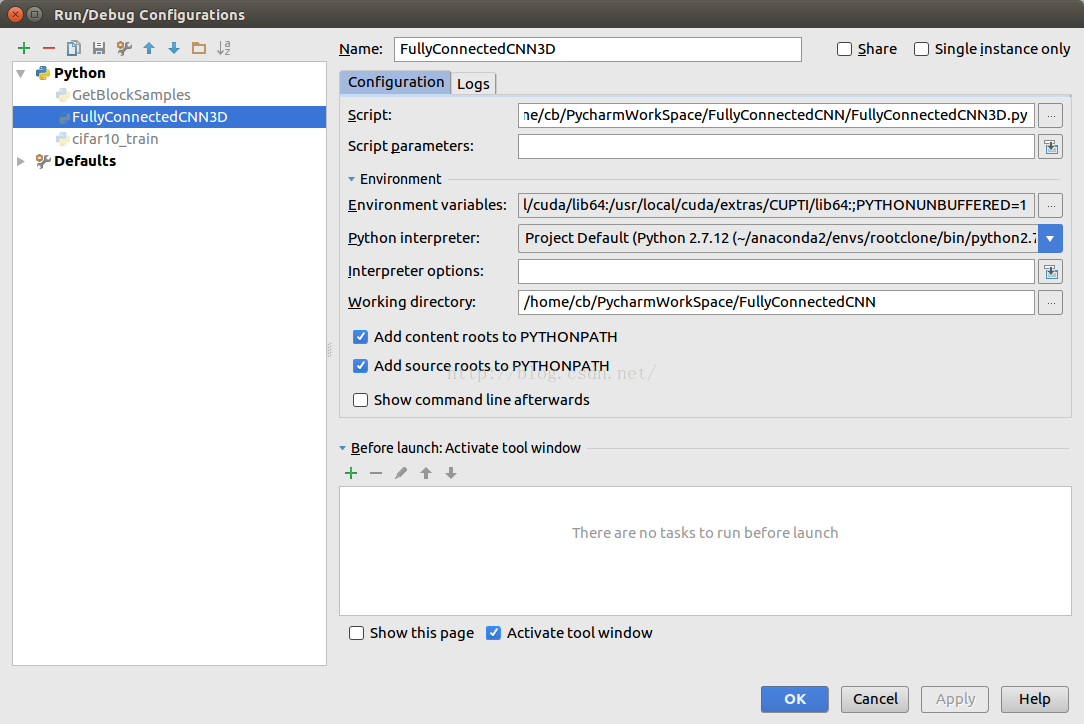The width and height of the screenshot is (1084, 724).
Task: Open edit defaults wrench icon in toolbar
Action: click(x=124, y=48)
